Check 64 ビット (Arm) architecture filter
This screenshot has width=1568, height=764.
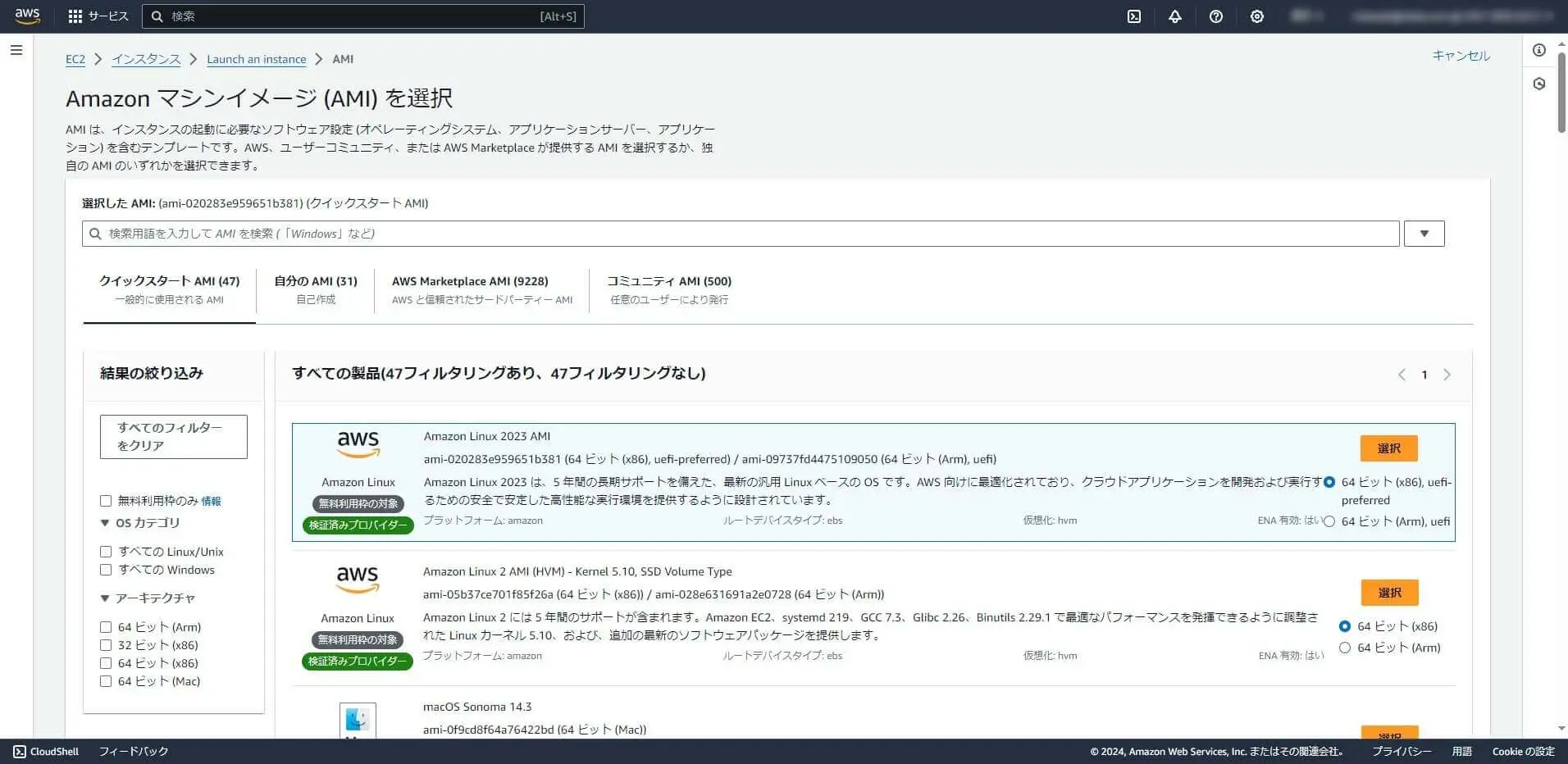point(106,627)
